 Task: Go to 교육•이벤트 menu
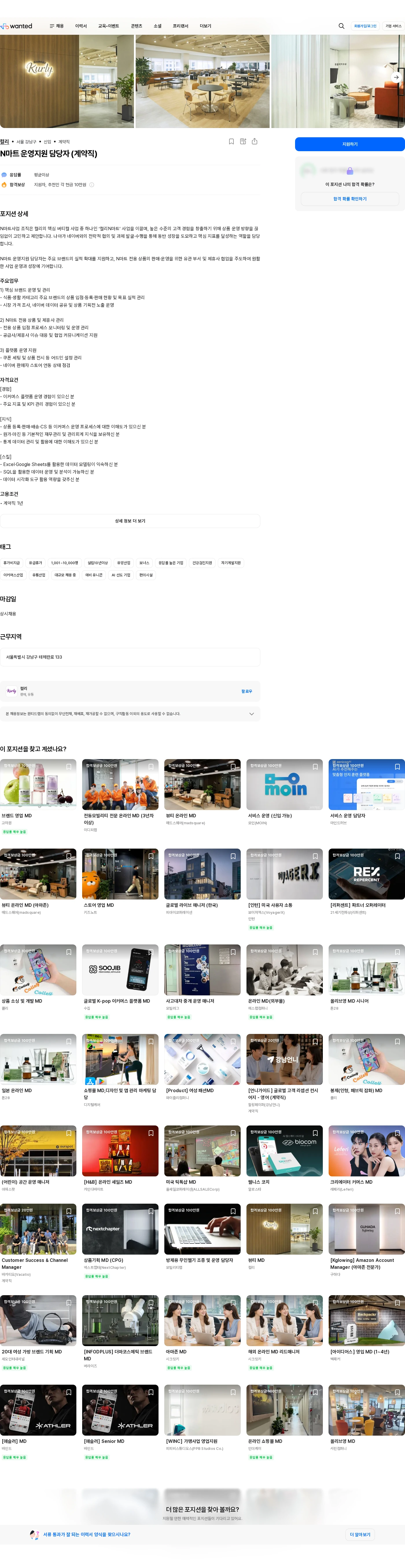coord(109,26)
